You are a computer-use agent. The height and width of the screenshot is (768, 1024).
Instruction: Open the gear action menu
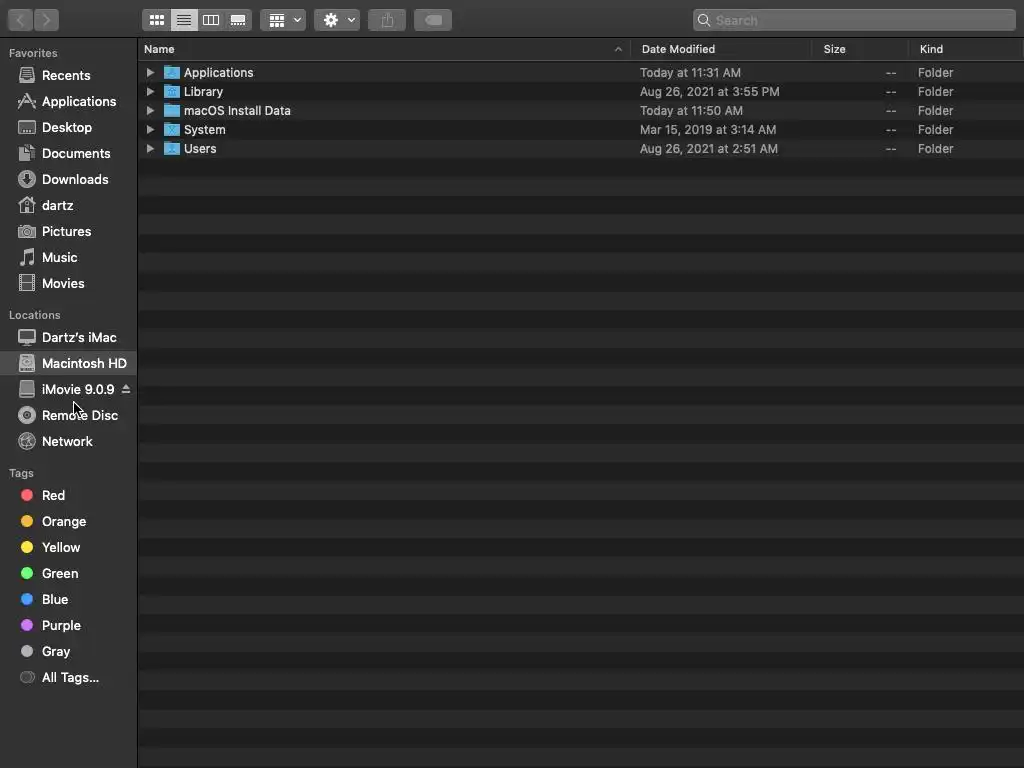[x=337, y=20]
